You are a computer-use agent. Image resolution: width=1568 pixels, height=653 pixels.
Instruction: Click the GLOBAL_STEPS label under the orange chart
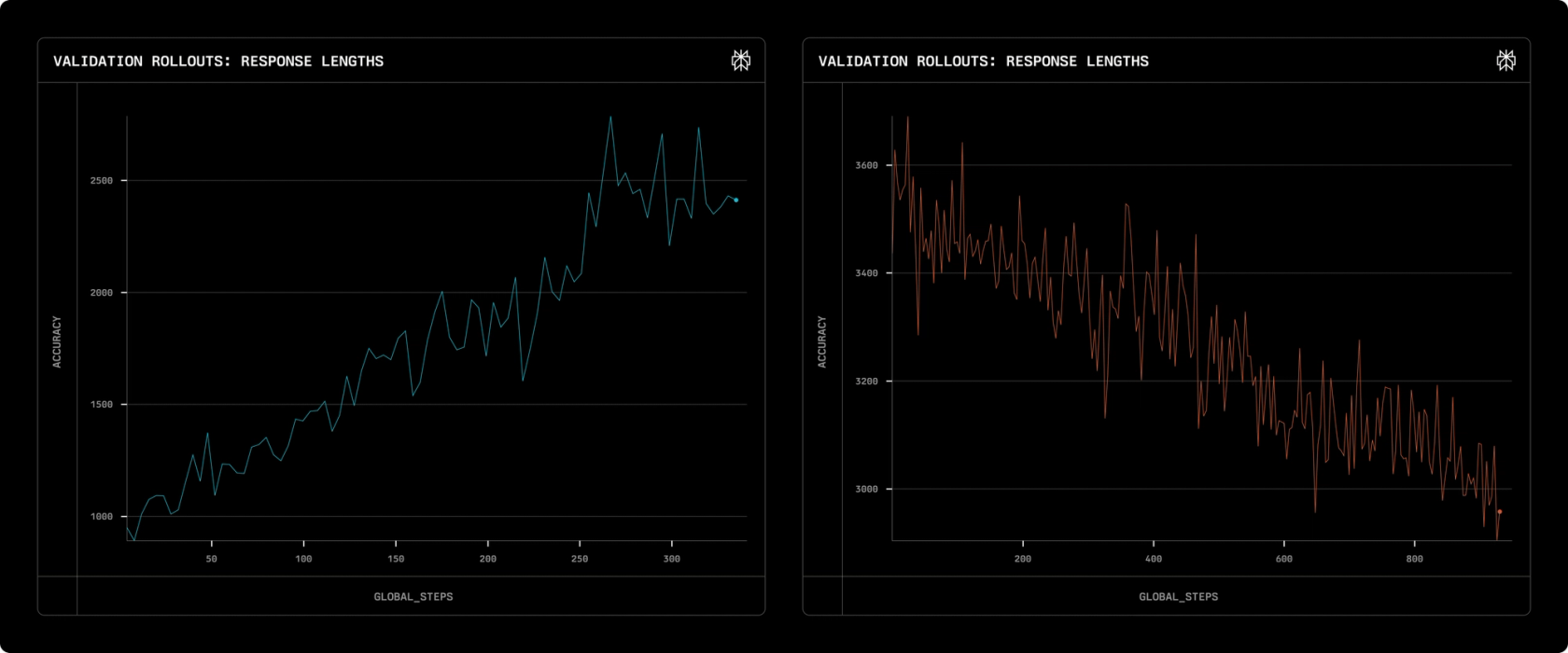click(x=1178, y=597)
